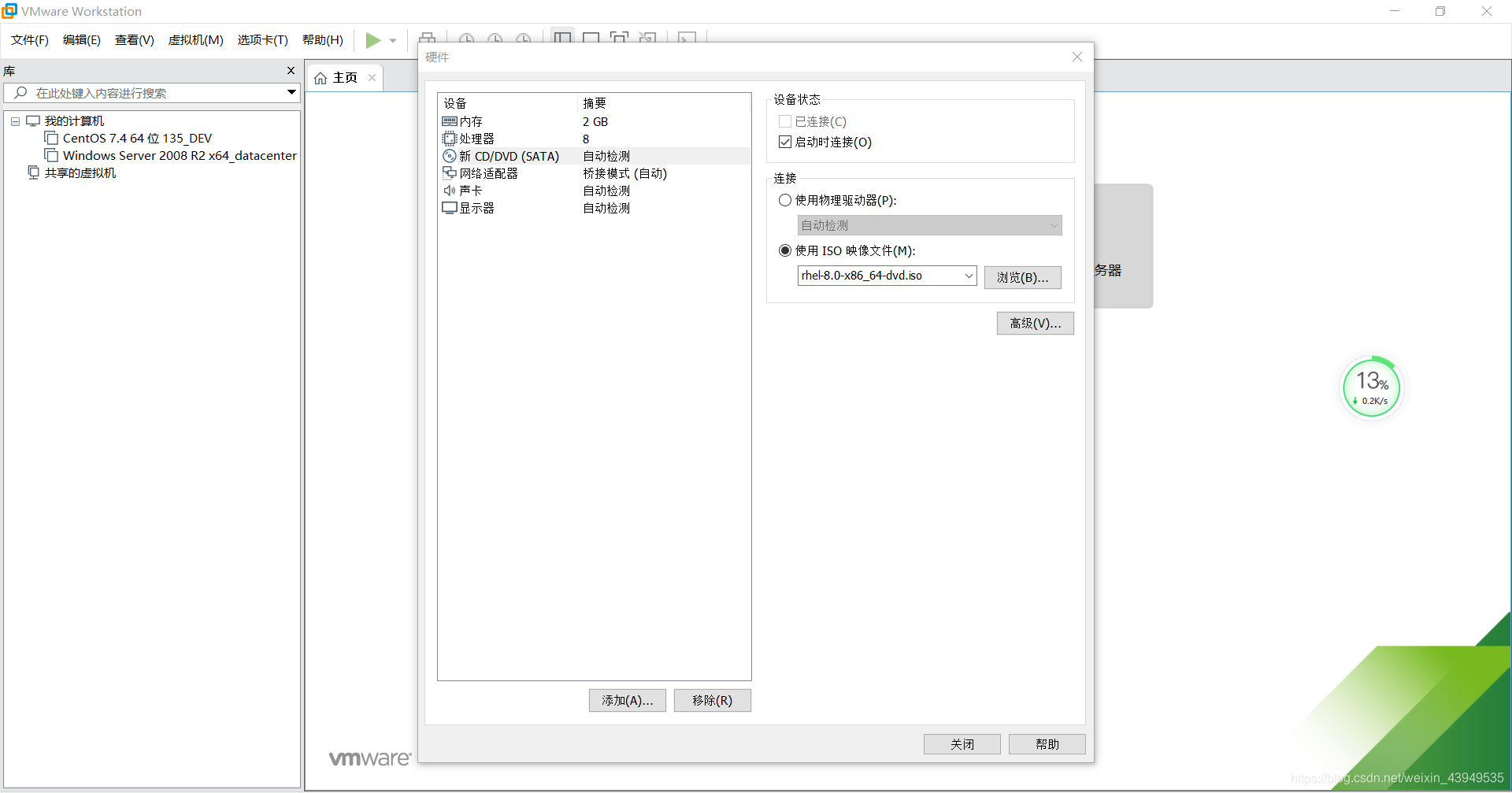This screenshot has height=793, width=1512.
Task: Click the processor icon in device list
Action: pyautogui.click(x=450, y=139)
